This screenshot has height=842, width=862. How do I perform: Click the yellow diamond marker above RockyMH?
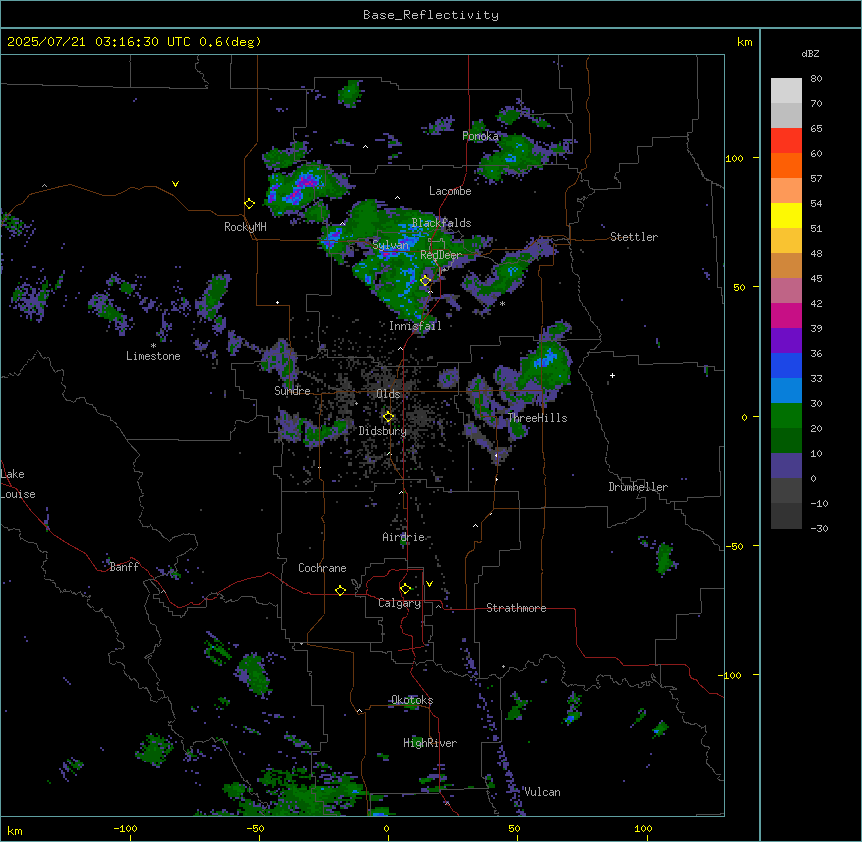(250, 204)
